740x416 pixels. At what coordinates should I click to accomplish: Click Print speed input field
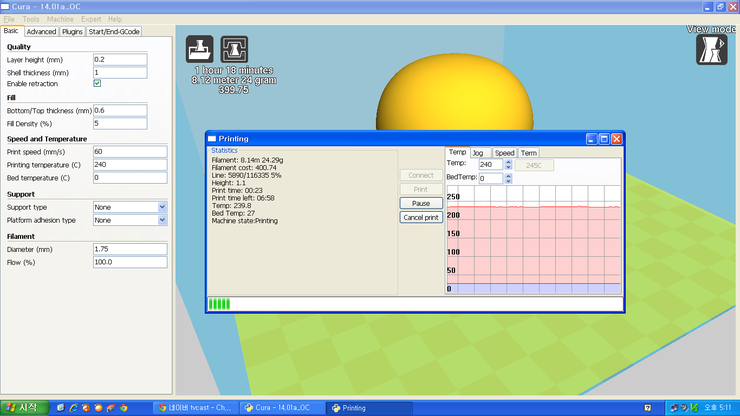pyautogui.click(x=130, y=152)
